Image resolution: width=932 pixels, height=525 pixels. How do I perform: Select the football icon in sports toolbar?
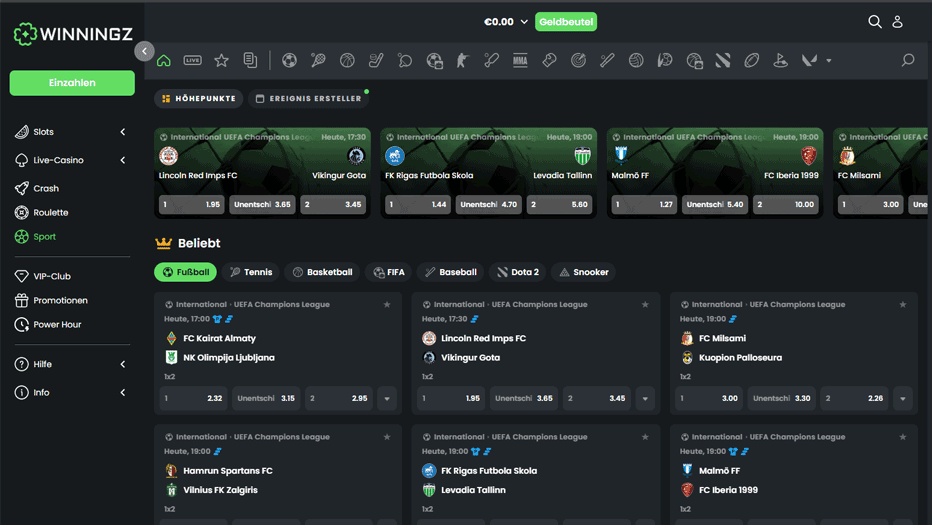click(x=289, y=60)
